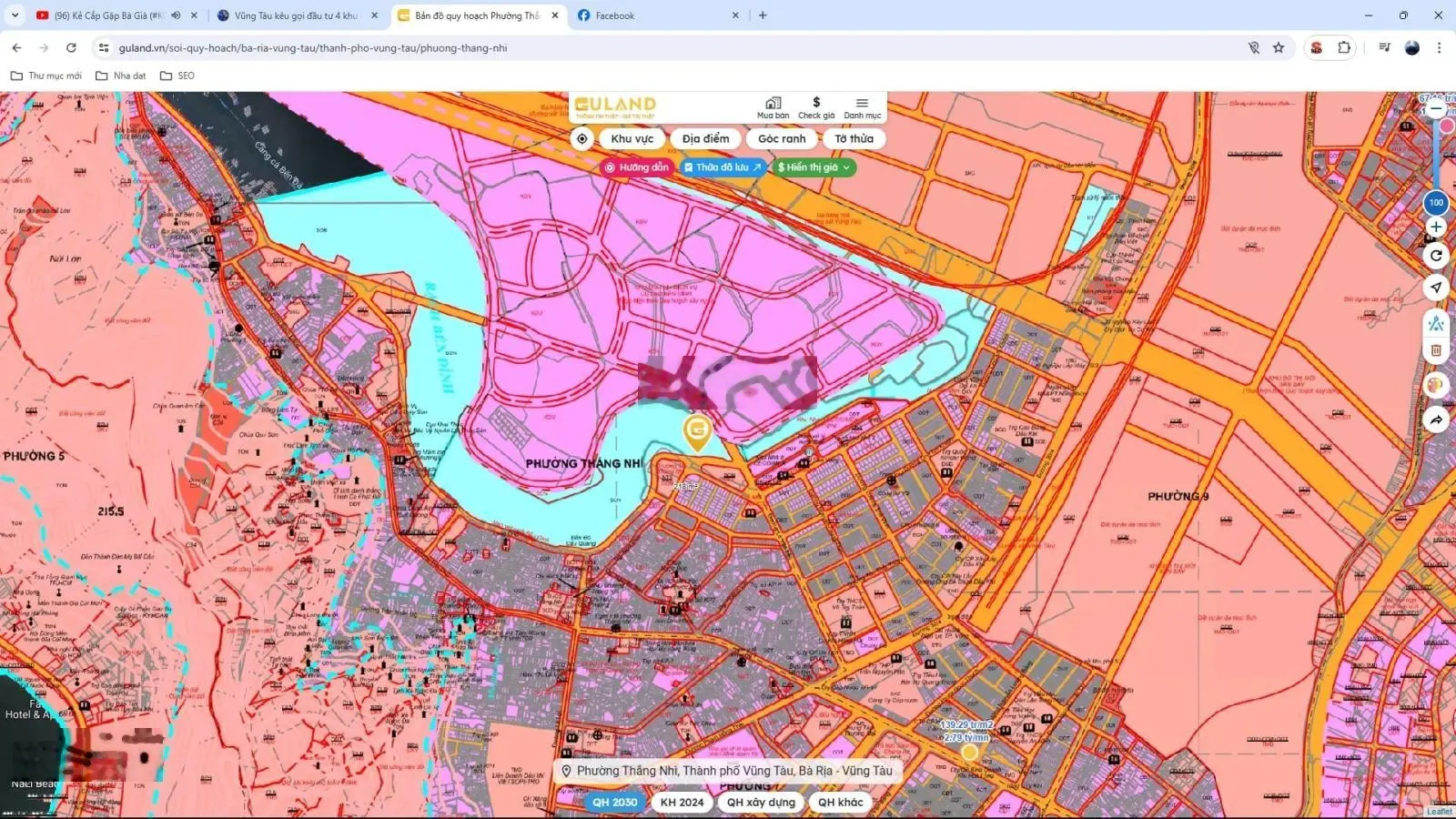This screenshot has width=1456, height=819.
Task: Click the locate-me crosshair icon
Action: [581, 139]
